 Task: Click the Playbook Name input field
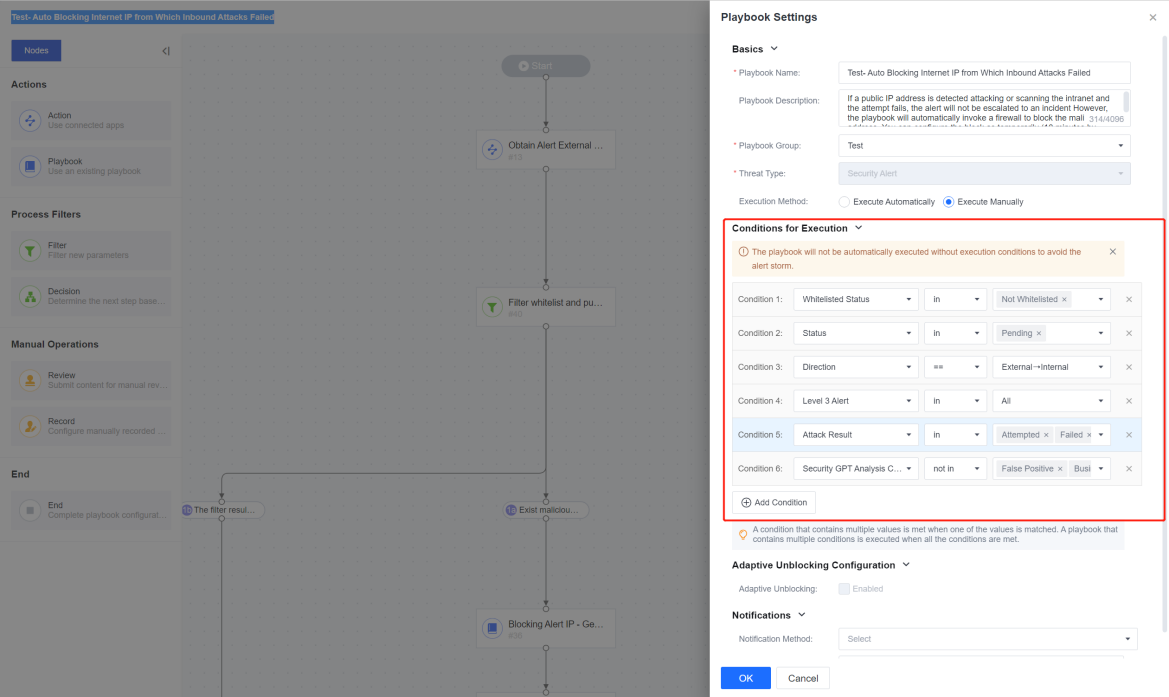pos(984,72)
